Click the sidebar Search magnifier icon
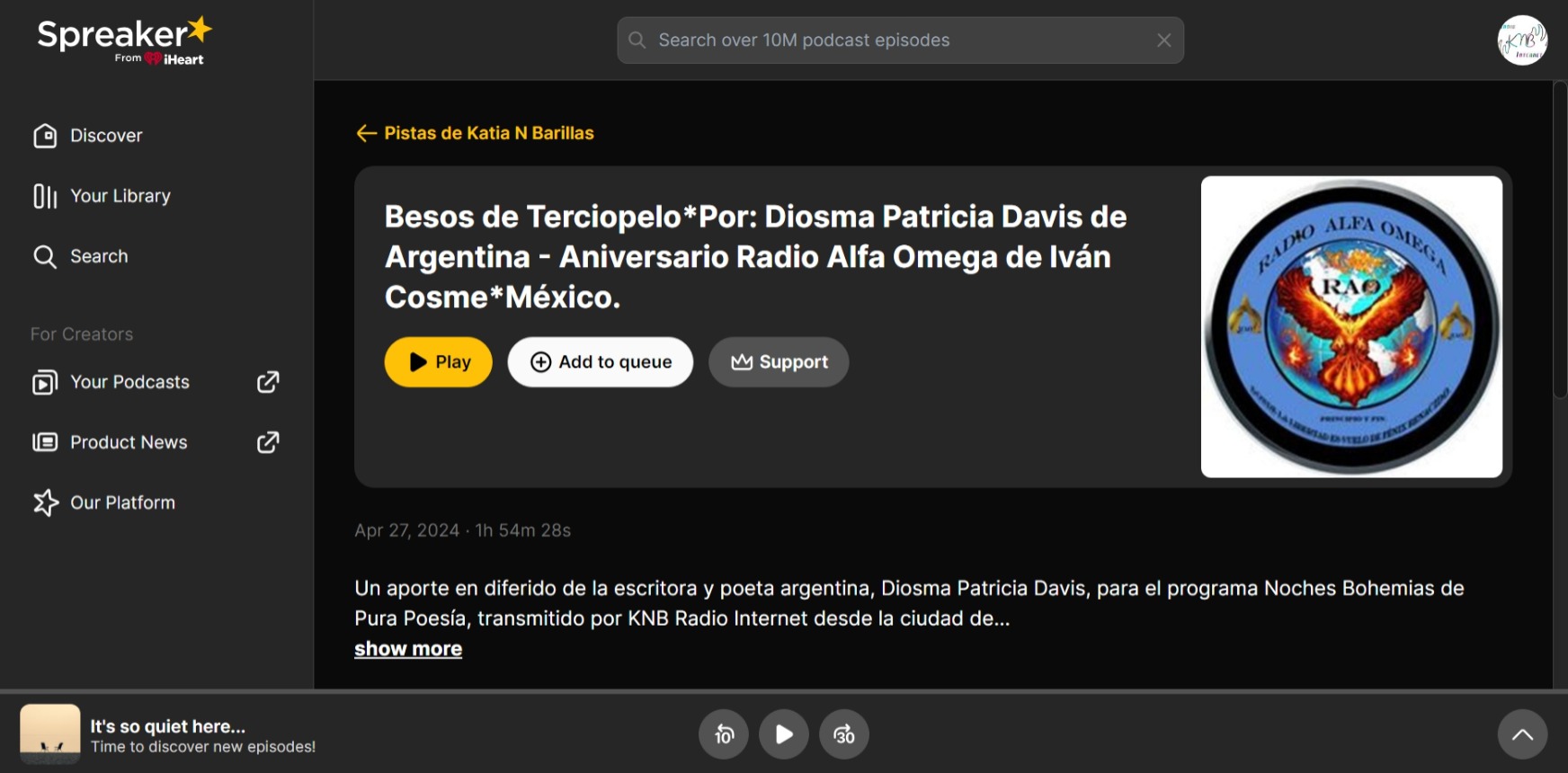Image resolution: width=1568 pixels, height=773 pixels. (45, 256)
